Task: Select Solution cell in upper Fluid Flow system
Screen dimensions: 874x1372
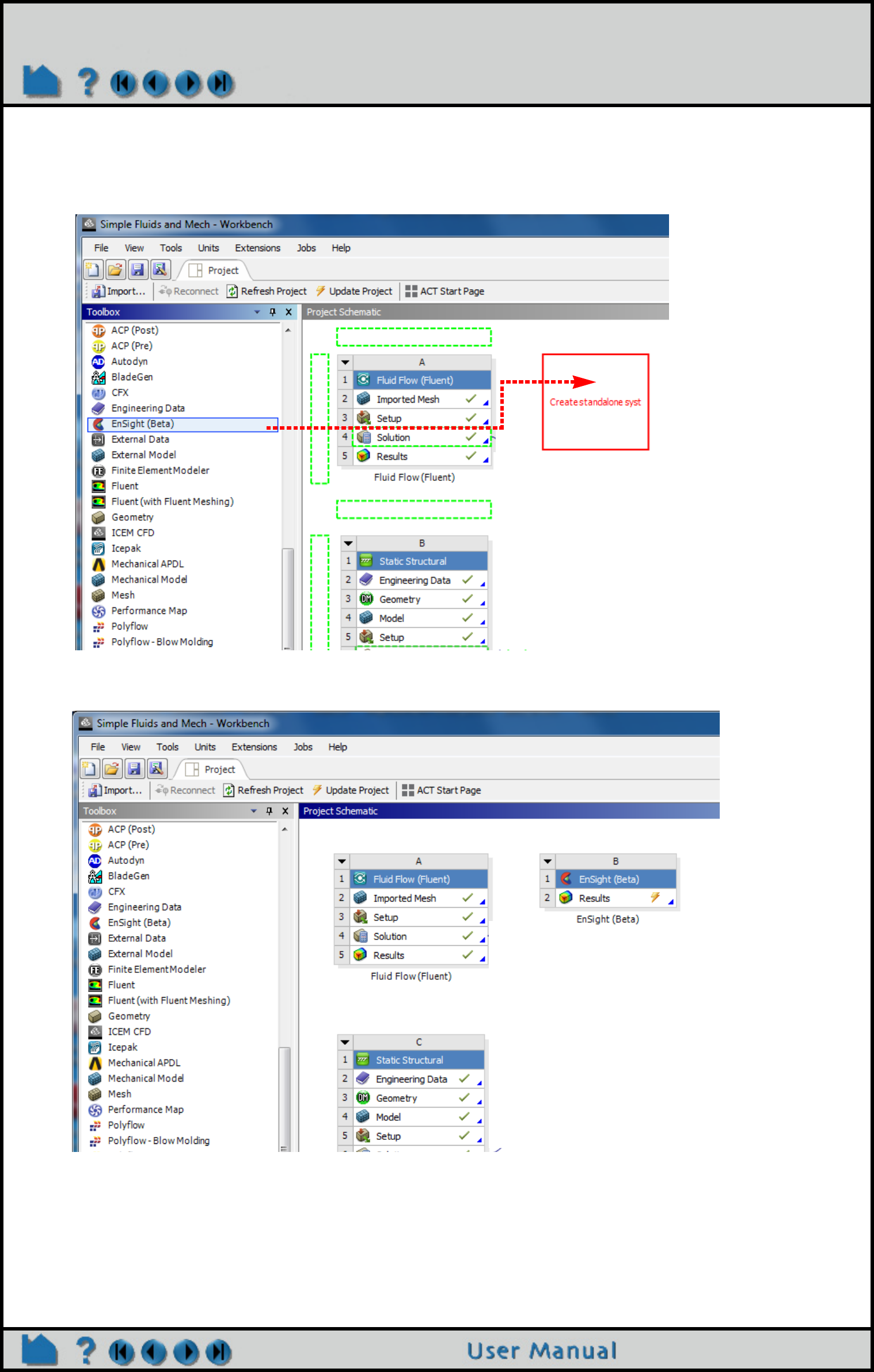Action: pyautogui.click(x=421, y=437)
